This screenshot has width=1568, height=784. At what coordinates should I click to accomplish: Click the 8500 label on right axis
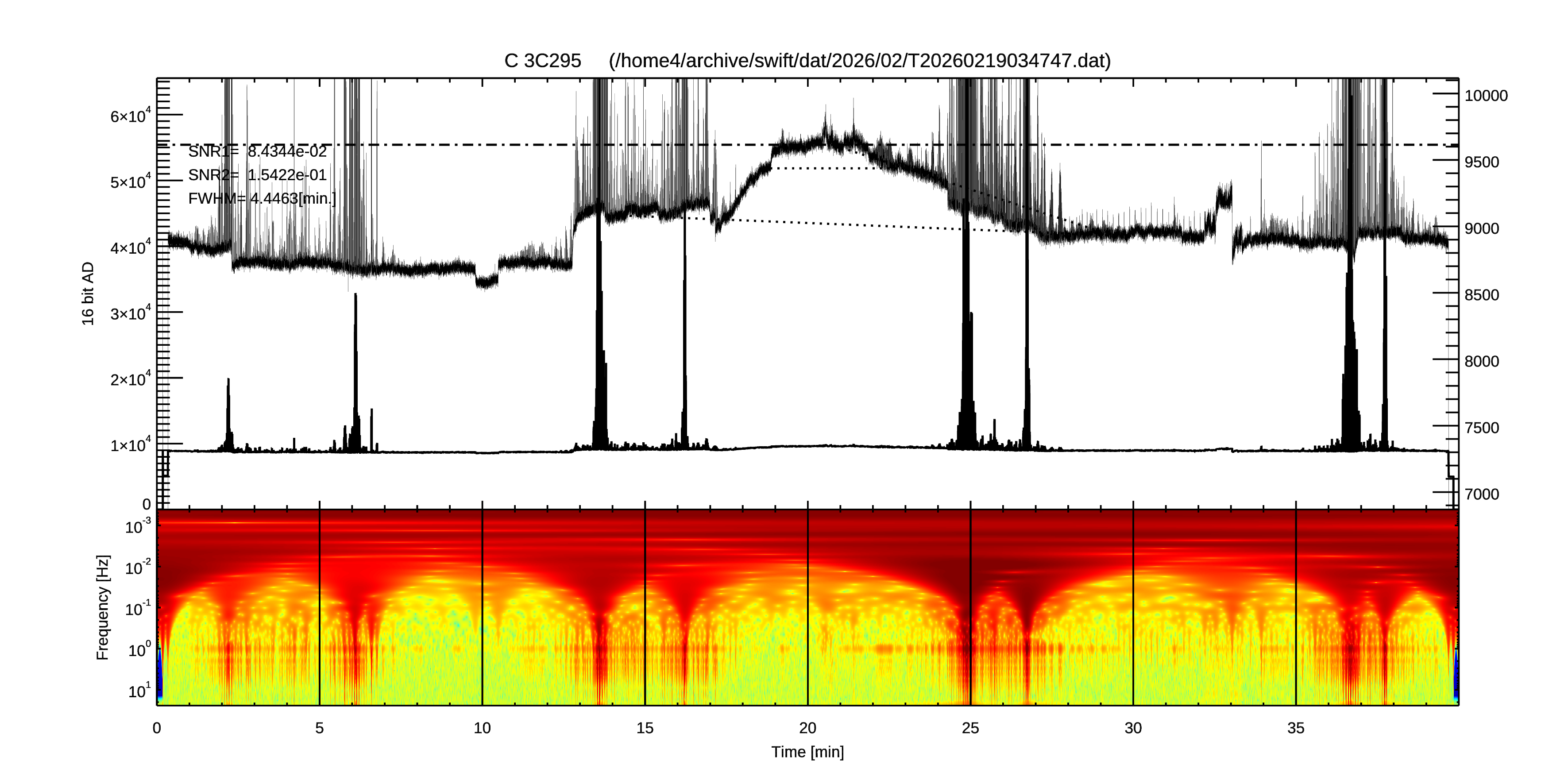pyautogui.click(x=1482, y=295)
